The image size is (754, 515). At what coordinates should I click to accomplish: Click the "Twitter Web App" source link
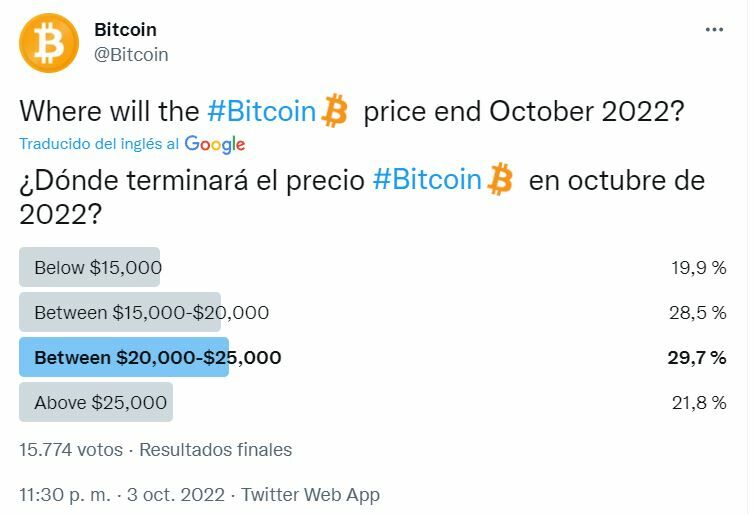click(310, 495)
